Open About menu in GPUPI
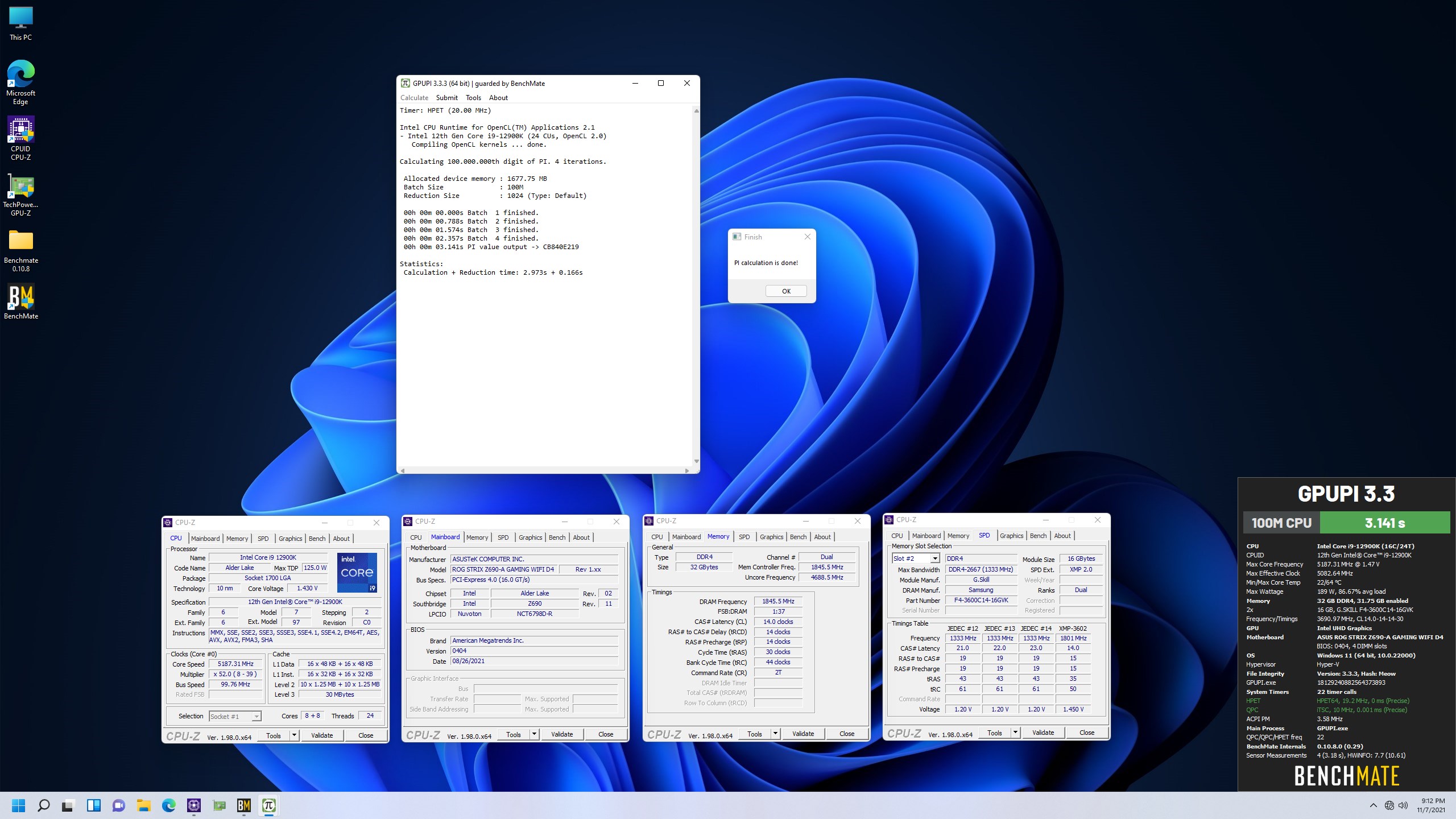Screen dimensions: 1456x819 coord(498,98)
